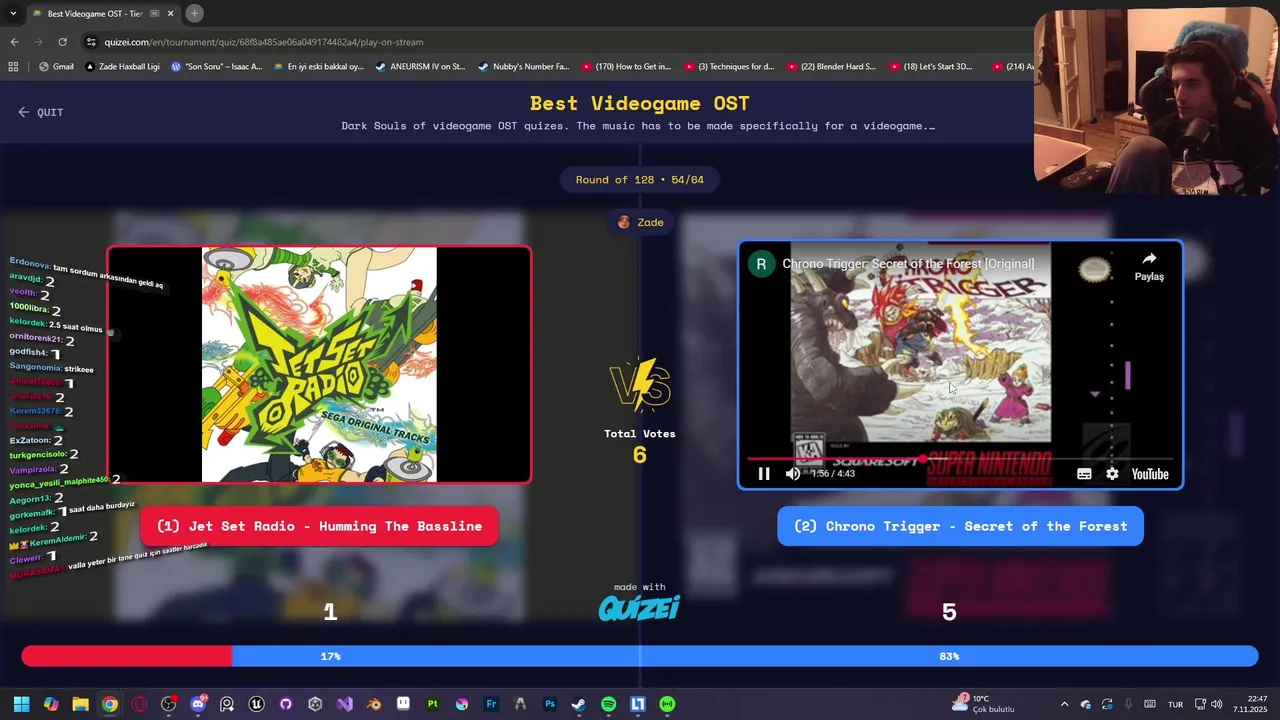Open "Son Soru" – Isaac A... bookmark
The height and width of the screenshot is (720, 1280).
(x=216, y=66)
